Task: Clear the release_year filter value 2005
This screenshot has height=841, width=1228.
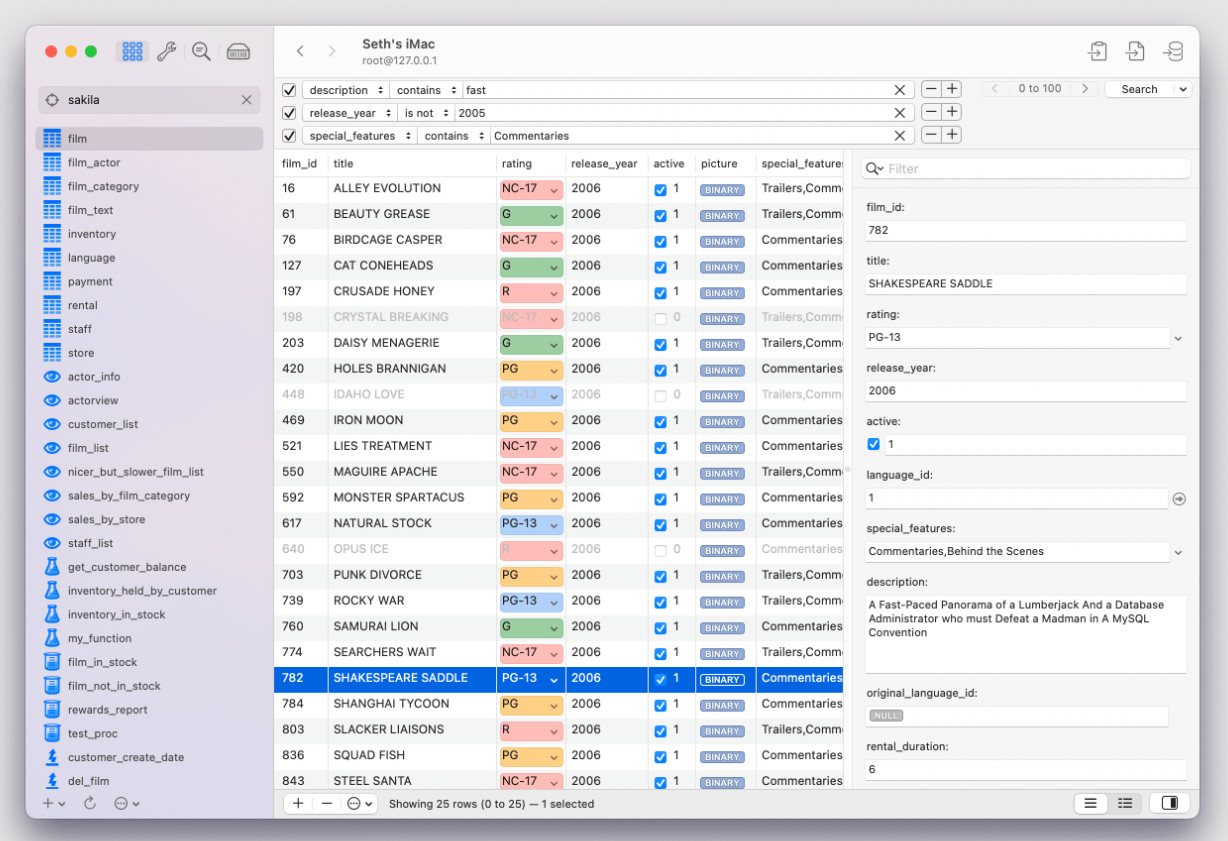Action: point(899,113)
